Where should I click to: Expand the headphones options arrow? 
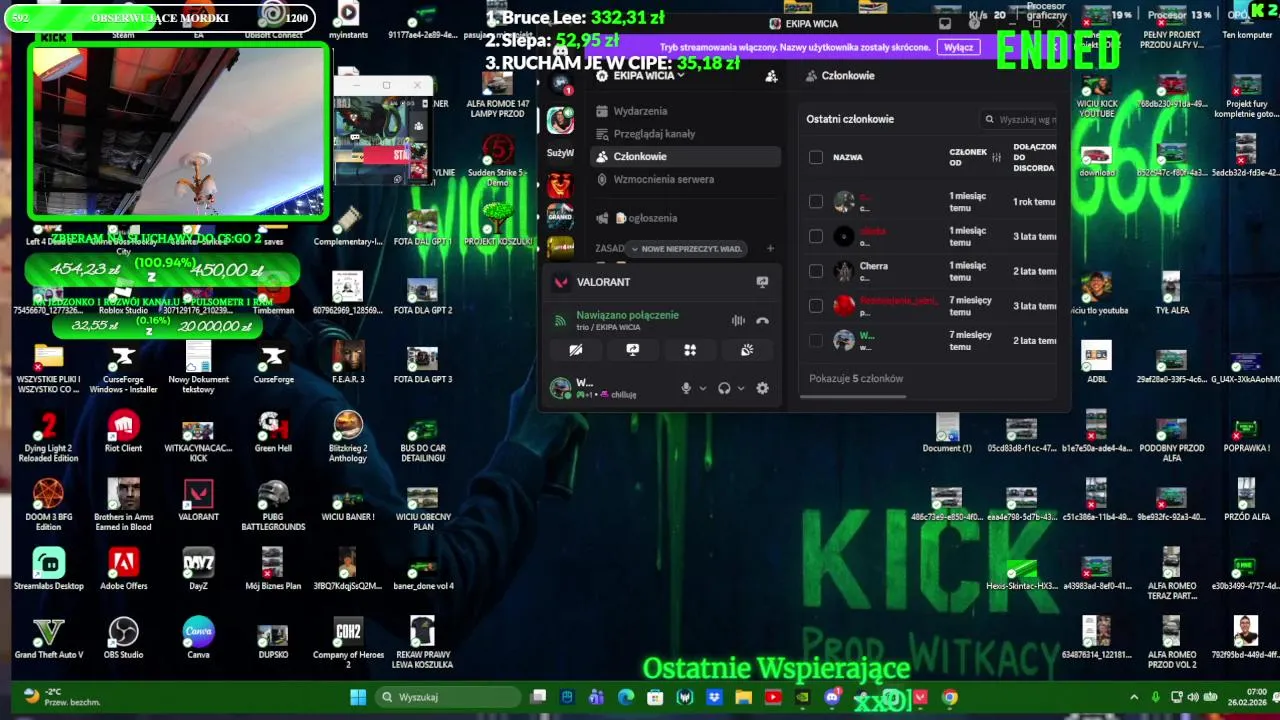pyautogui.click(x=740, y=388)
